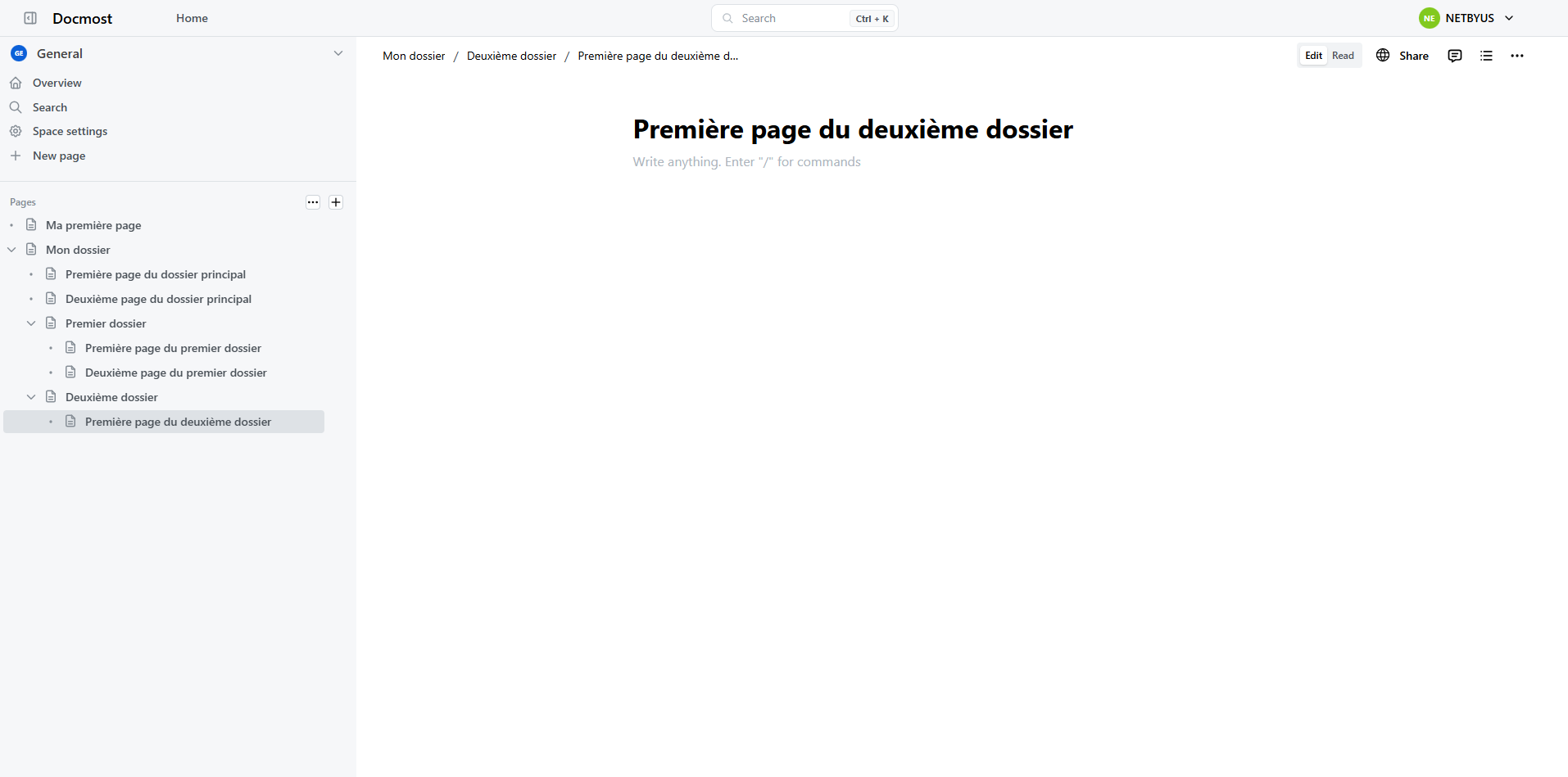This screenshot has height=777, width=1568.
Task: Open the Pages section three-dot menu
Action: coord(313,202)
